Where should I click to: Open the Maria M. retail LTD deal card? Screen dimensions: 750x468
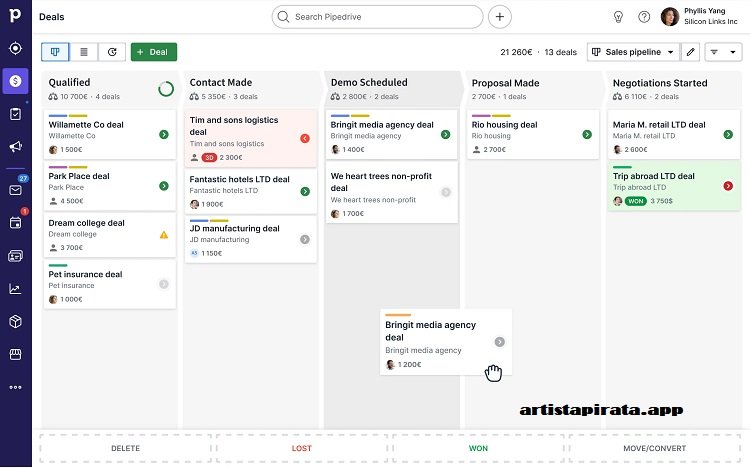[x=673, y=134]
